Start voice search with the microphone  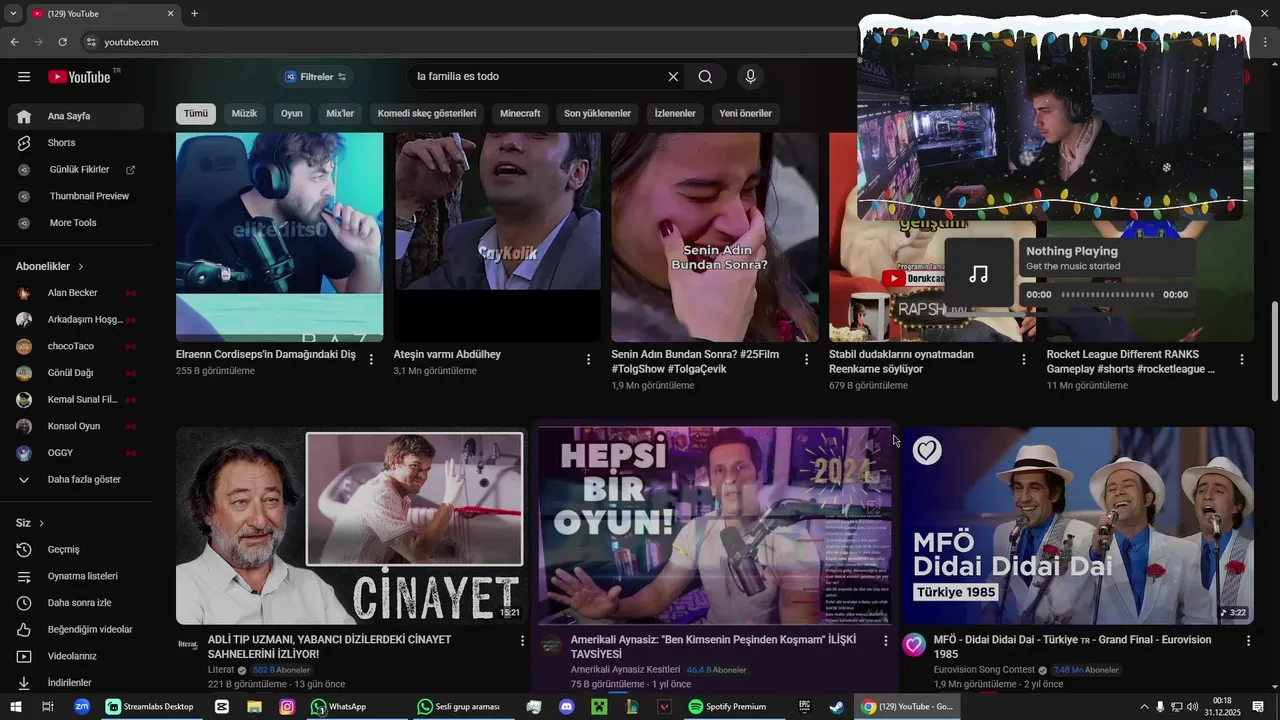tap(750, 77)
